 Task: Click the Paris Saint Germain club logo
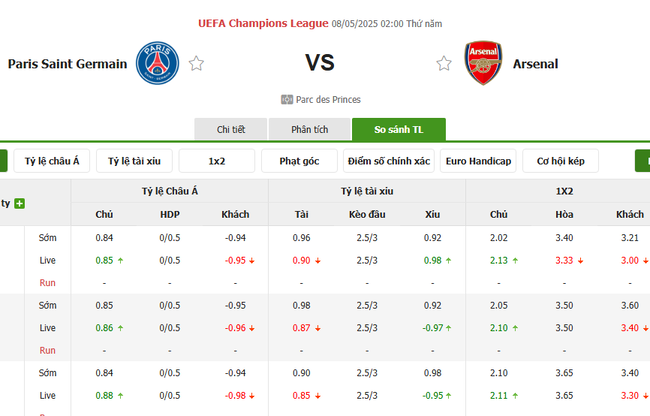point(157,63)
